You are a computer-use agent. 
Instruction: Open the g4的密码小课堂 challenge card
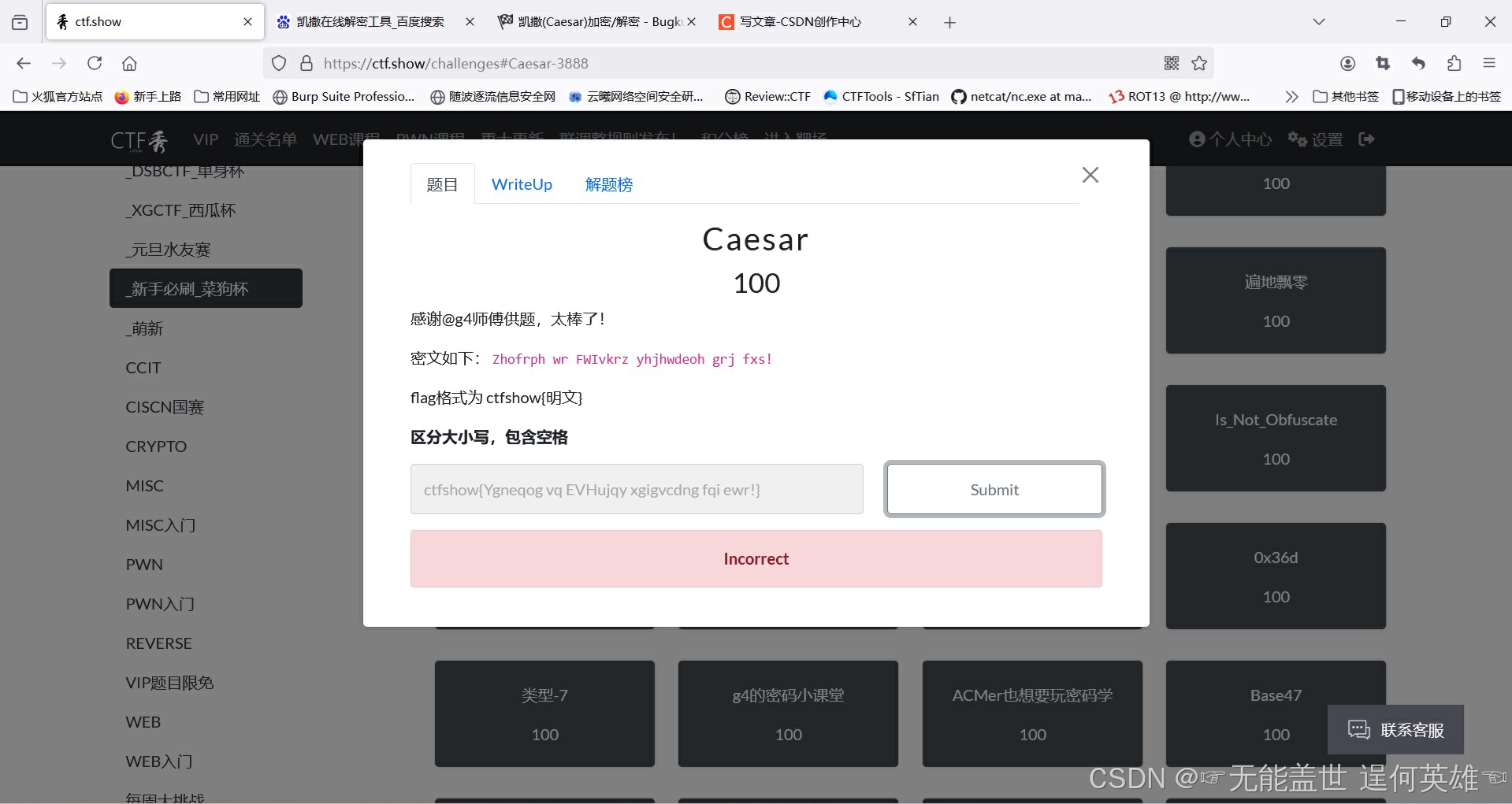(x=788, y=713)
